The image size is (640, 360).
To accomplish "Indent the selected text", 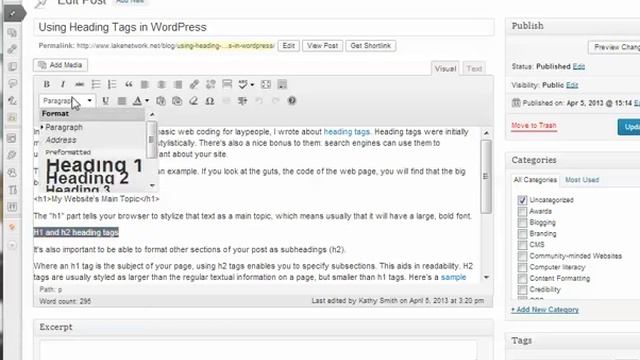I will click(x=242, y=100).
